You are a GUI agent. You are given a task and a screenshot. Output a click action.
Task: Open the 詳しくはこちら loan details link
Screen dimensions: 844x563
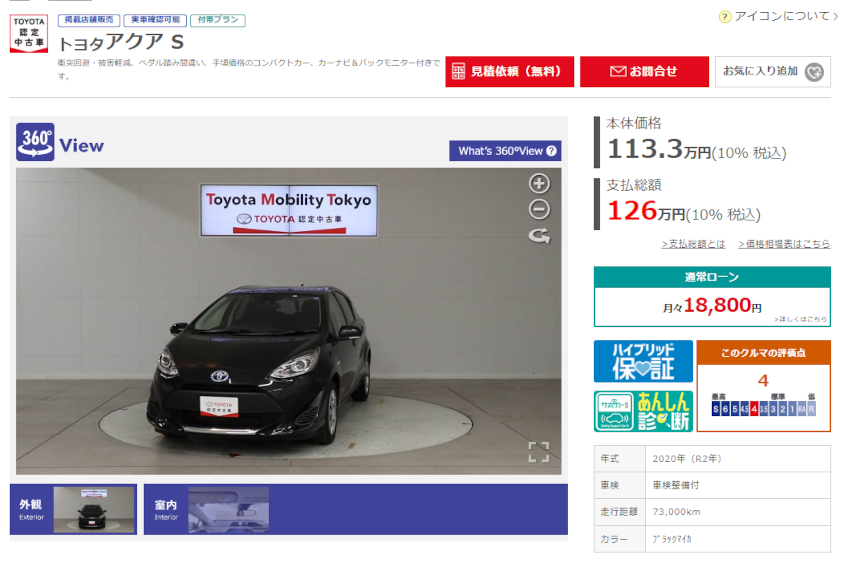(x=800, y=319)
